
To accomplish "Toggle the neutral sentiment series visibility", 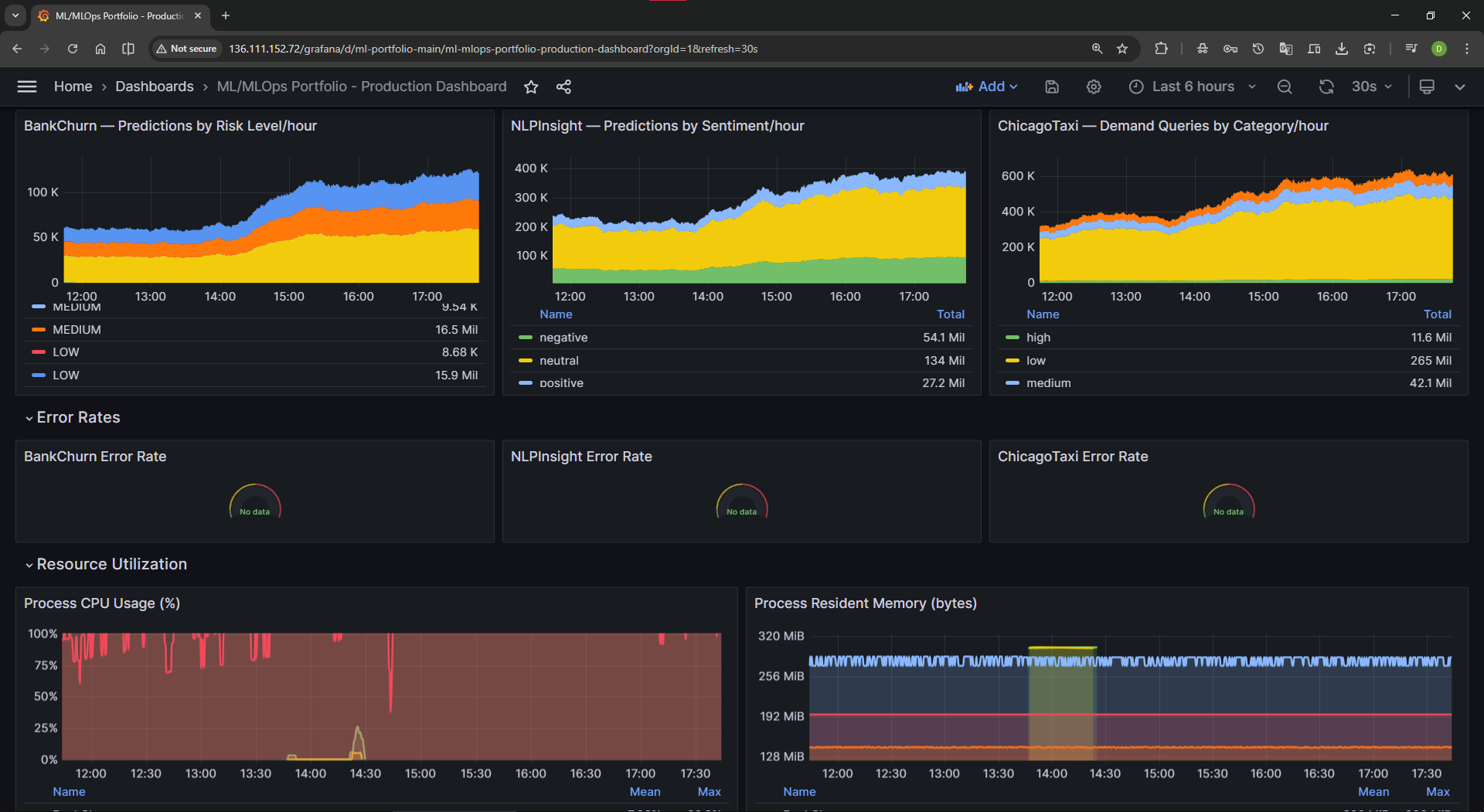I will pyautogui.click(x=559, y=361).
